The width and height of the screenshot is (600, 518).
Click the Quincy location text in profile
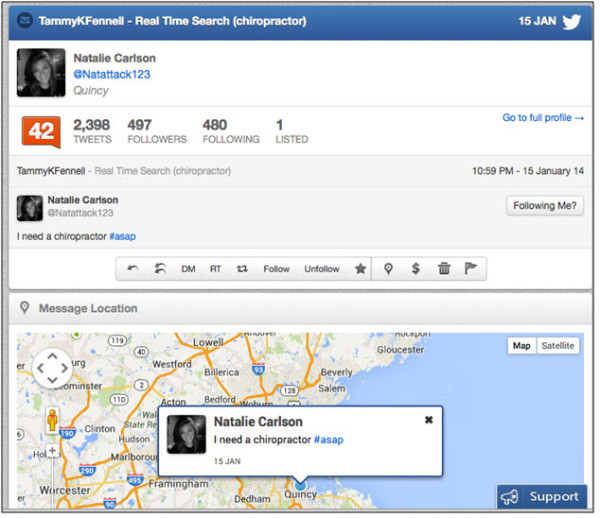click(x=91, y=91)
